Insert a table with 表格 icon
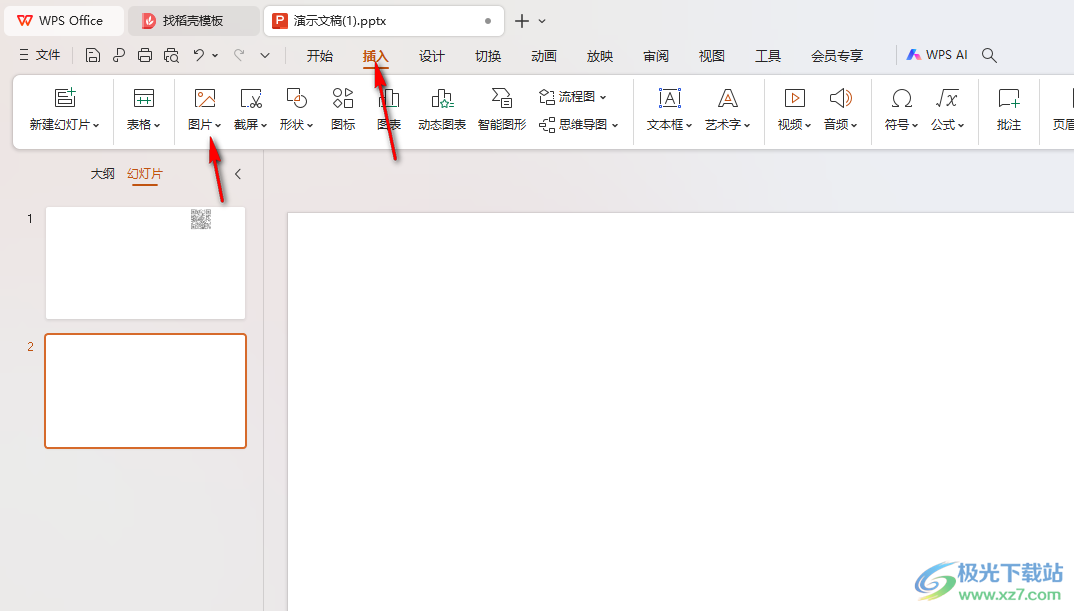The image size is (1074, 611). (143, 98)
